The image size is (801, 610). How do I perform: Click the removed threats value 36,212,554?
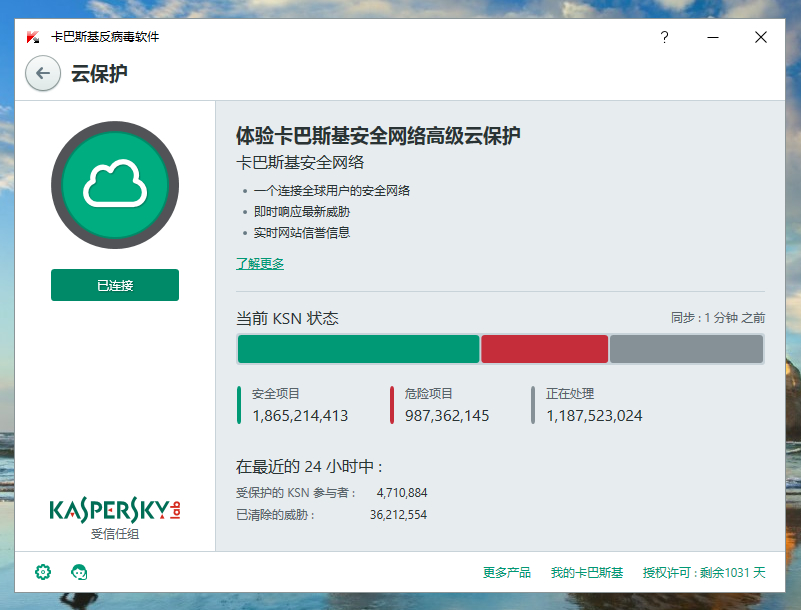[398, 514]
